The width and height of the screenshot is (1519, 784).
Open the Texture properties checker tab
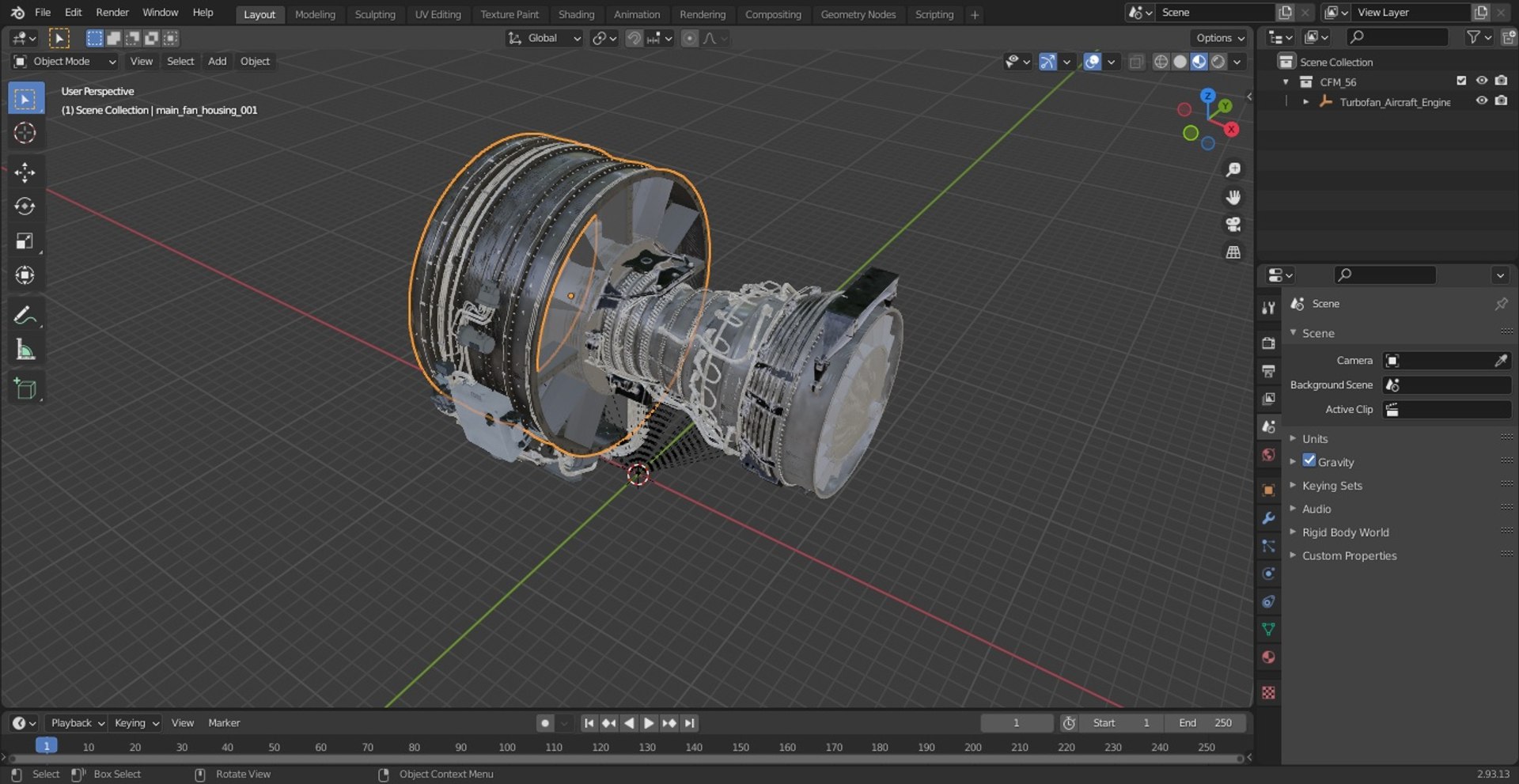click(1268, 693)
